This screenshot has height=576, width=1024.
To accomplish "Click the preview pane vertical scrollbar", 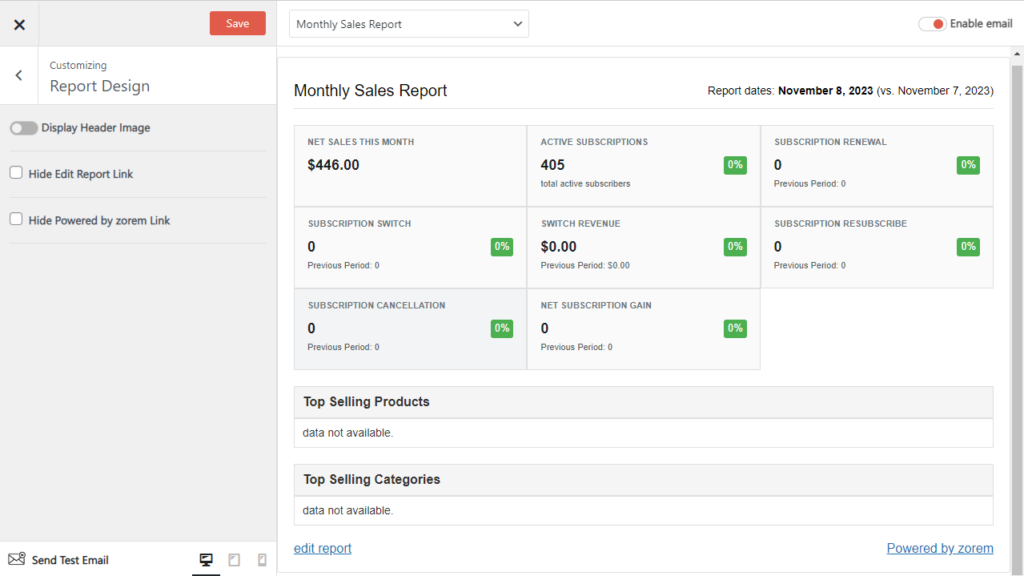I will (1017, 300).
